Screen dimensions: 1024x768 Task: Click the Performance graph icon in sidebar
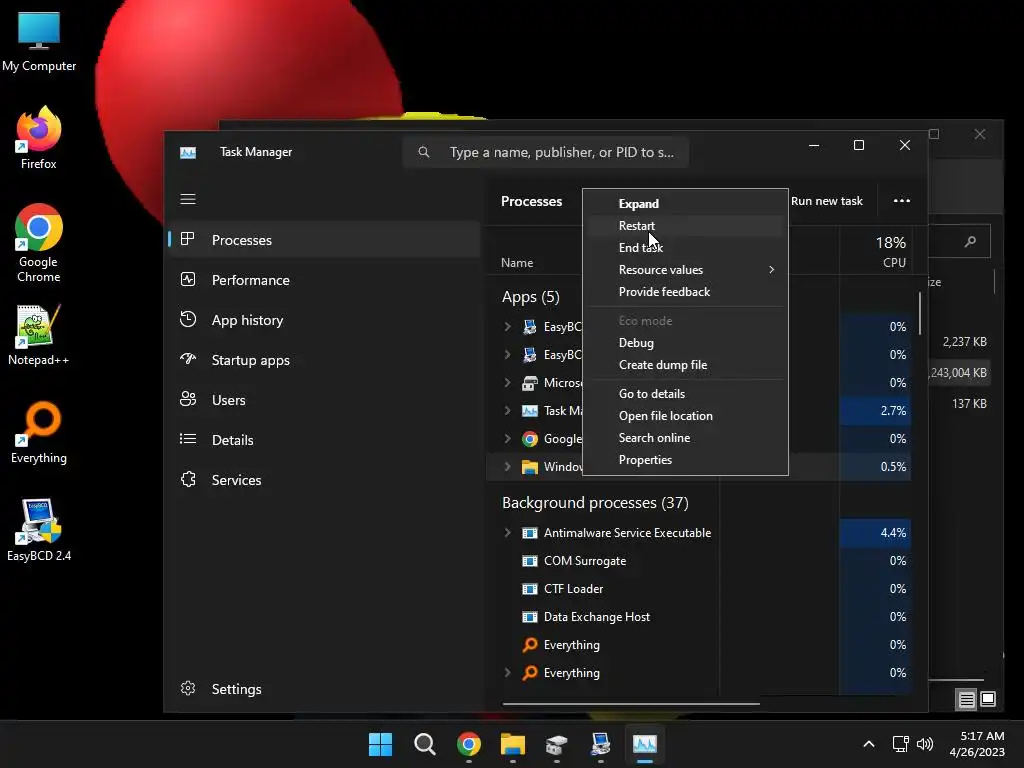click(x=188, y=280)
